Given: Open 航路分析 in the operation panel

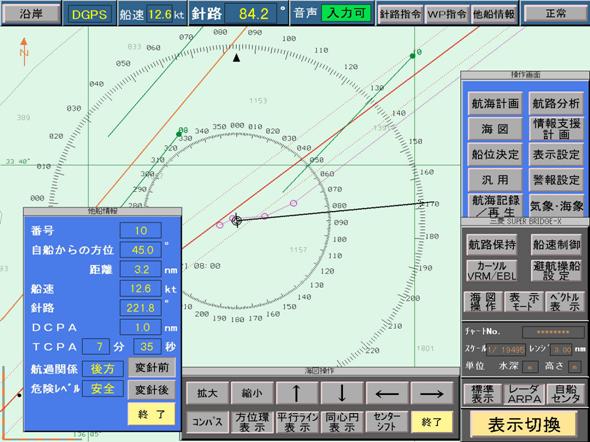Looking at the screenshot, I should click(556, 103).
